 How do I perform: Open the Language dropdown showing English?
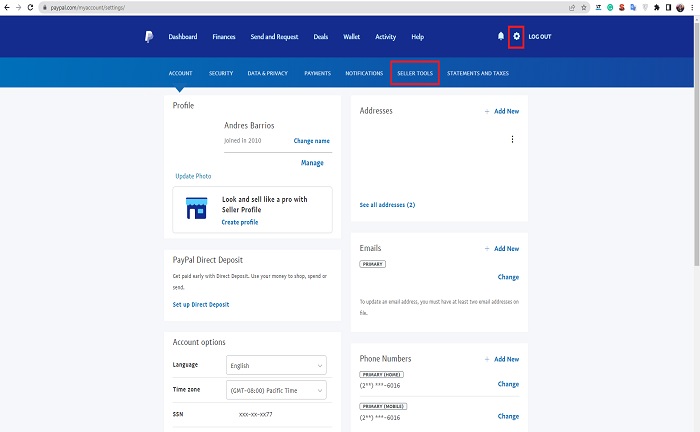(276, 365)
